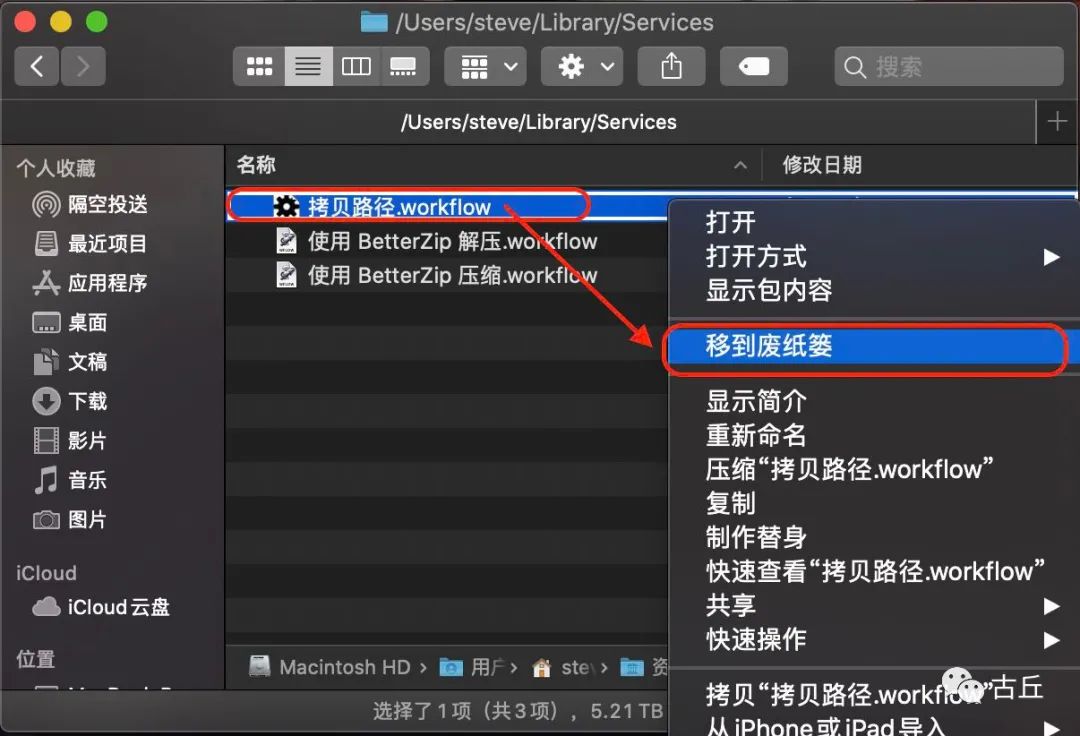Switch to gallery view
The height and width of the screenshot is (736, 1080).
pyautogui.click(x=404, y=66)
